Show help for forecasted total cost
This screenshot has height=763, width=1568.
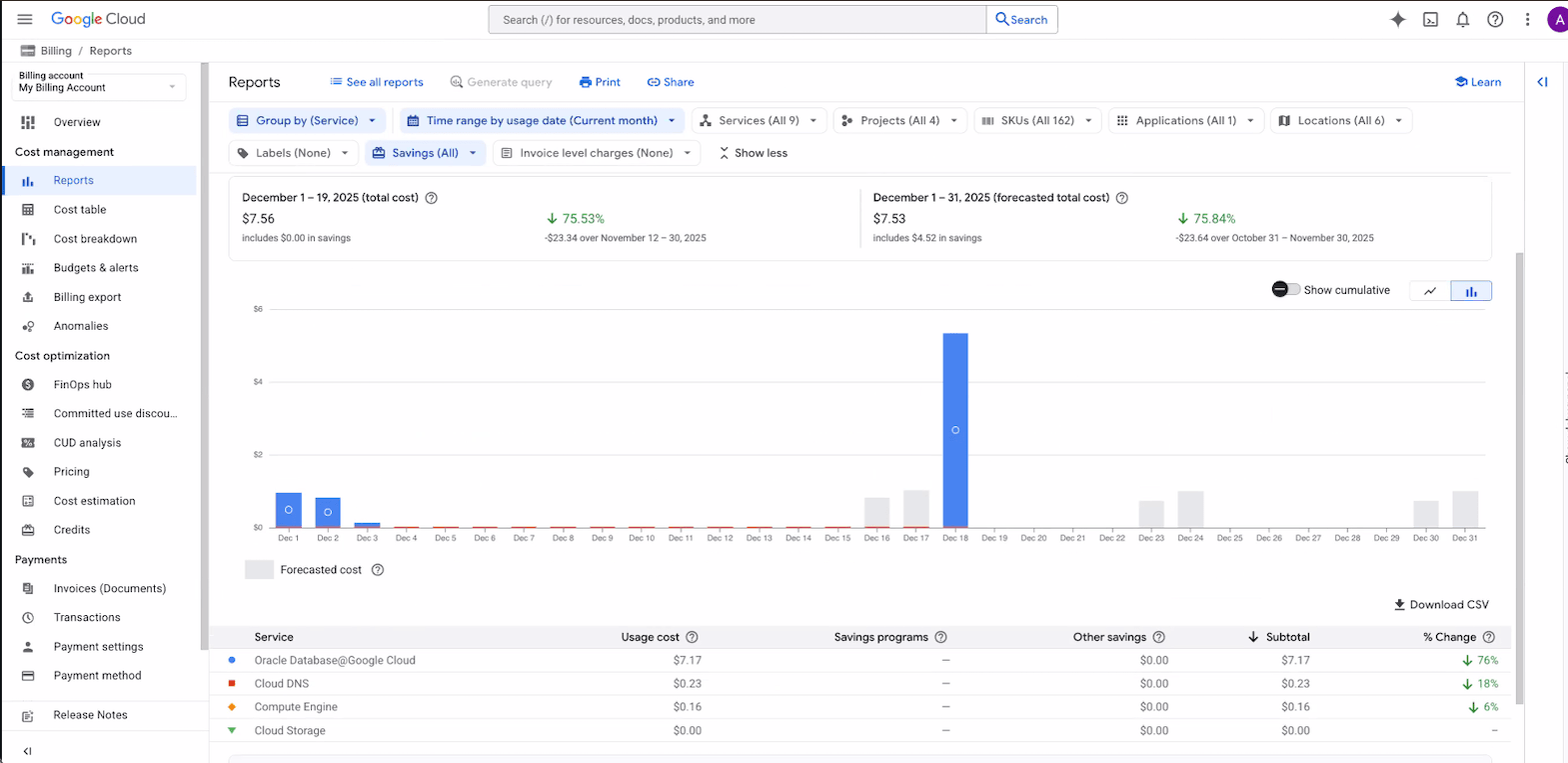[1122, 198]
